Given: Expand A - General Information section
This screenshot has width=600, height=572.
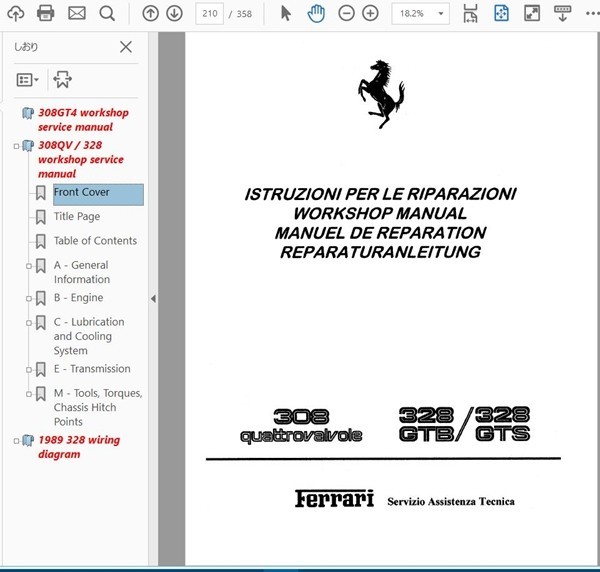Looking at the screenshot, I should (29, 266).
